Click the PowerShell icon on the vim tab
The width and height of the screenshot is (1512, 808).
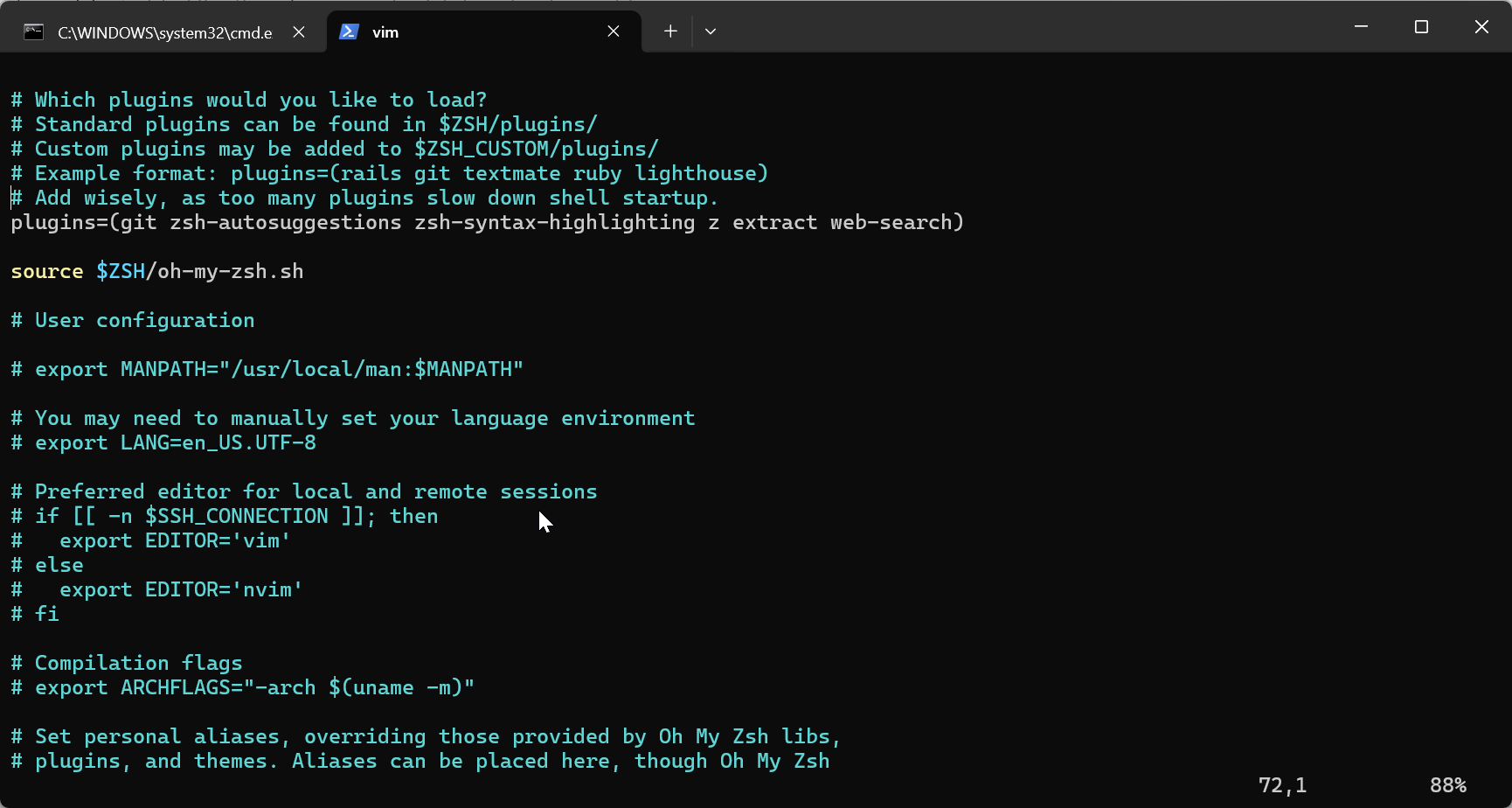[x=349, y=31]
